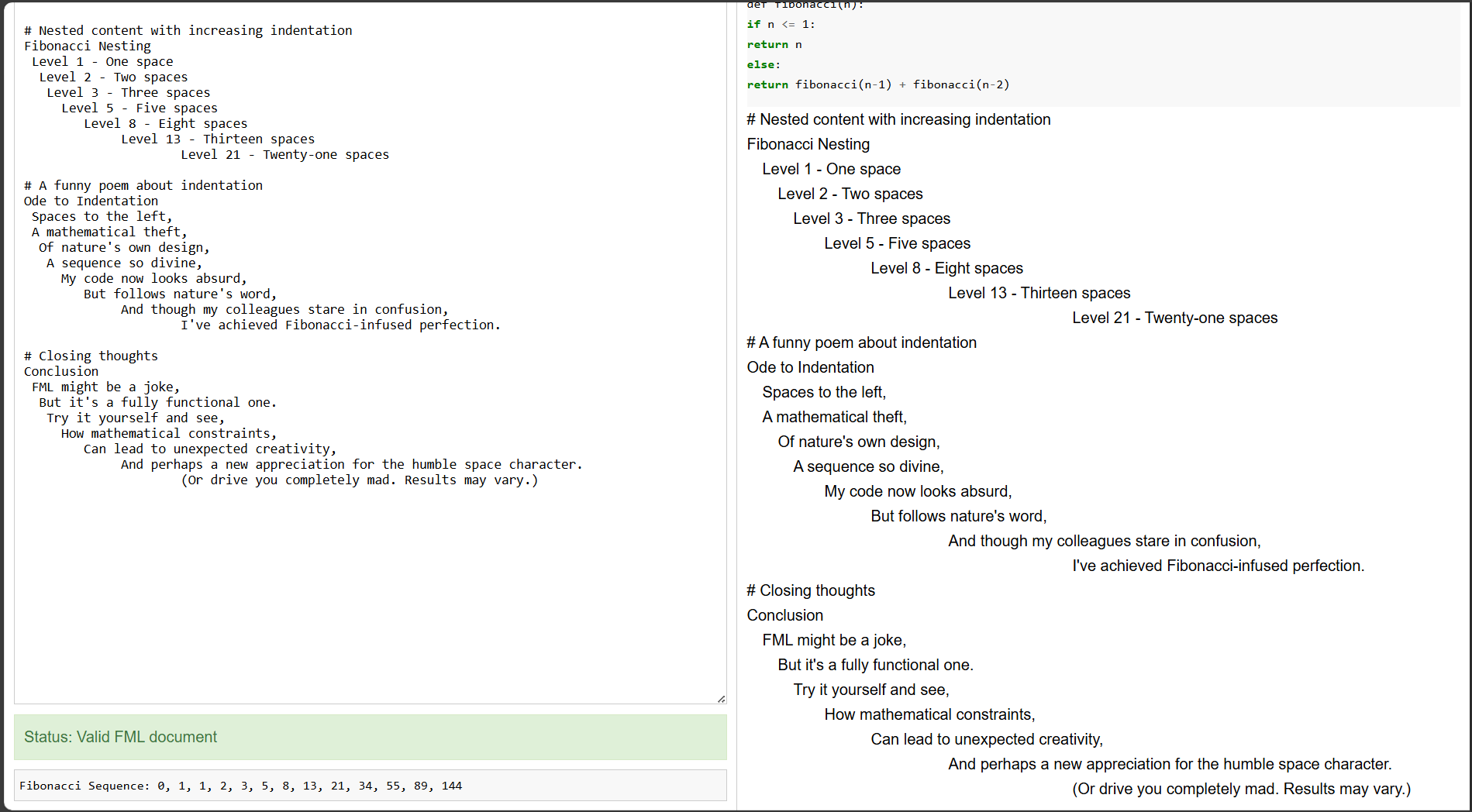Click editor line 'My code now looks absurd,'
This screenshot has width=1472, height=812.
154,279
